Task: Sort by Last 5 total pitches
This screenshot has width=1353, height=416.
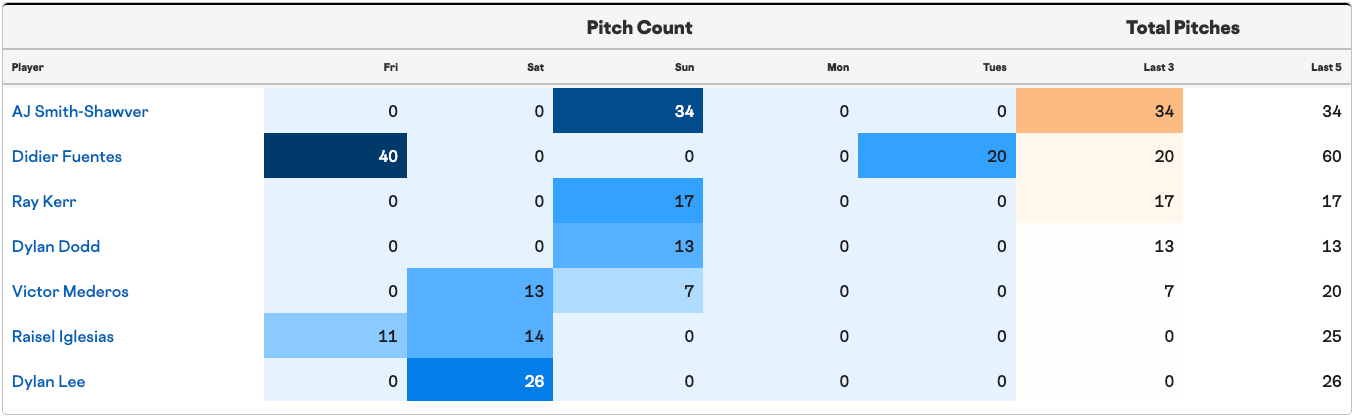Action: click(x=1326, y=68)
